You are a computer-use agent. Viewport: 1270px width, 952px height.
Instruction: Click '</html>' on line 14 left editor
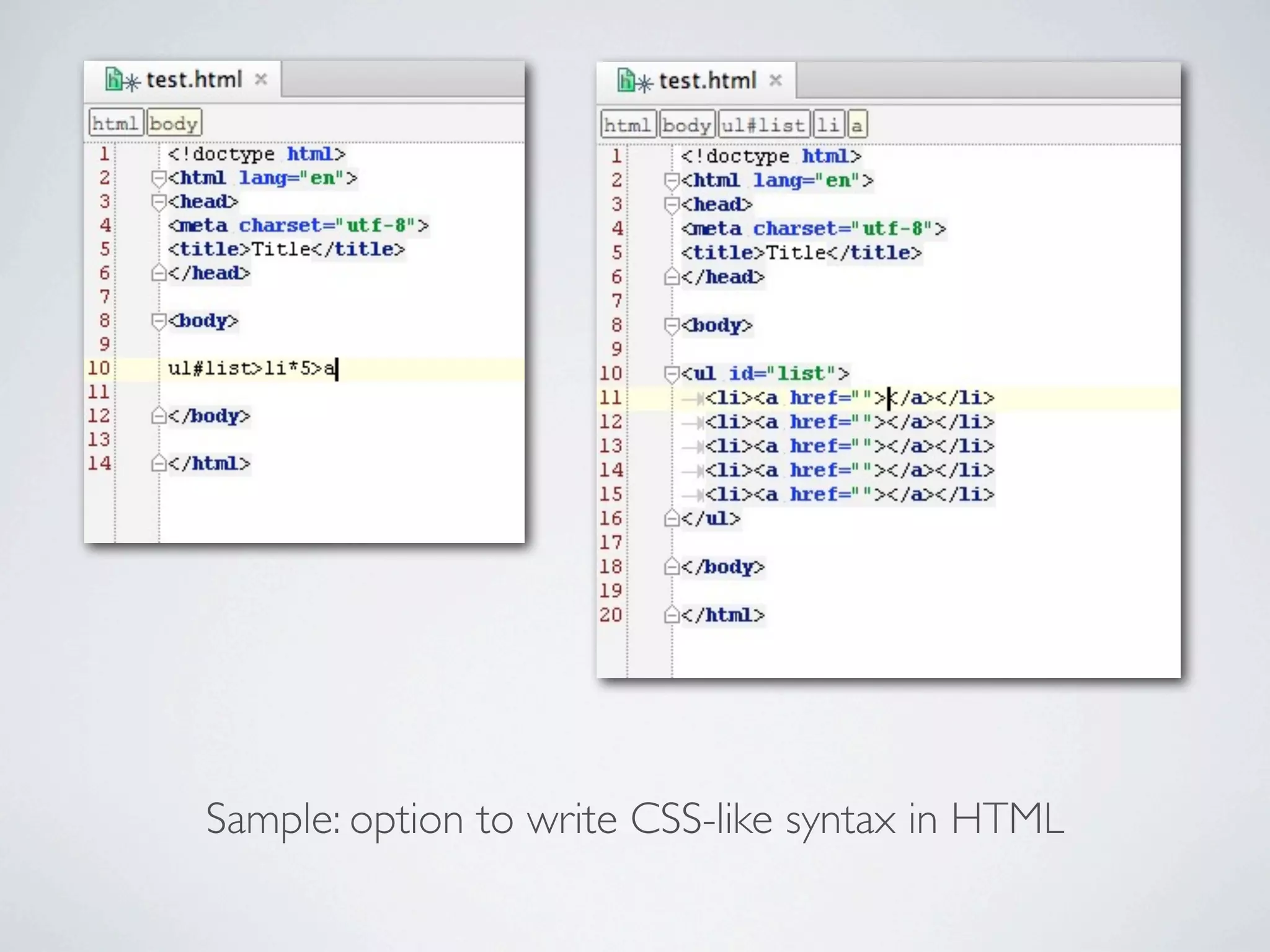209,464
